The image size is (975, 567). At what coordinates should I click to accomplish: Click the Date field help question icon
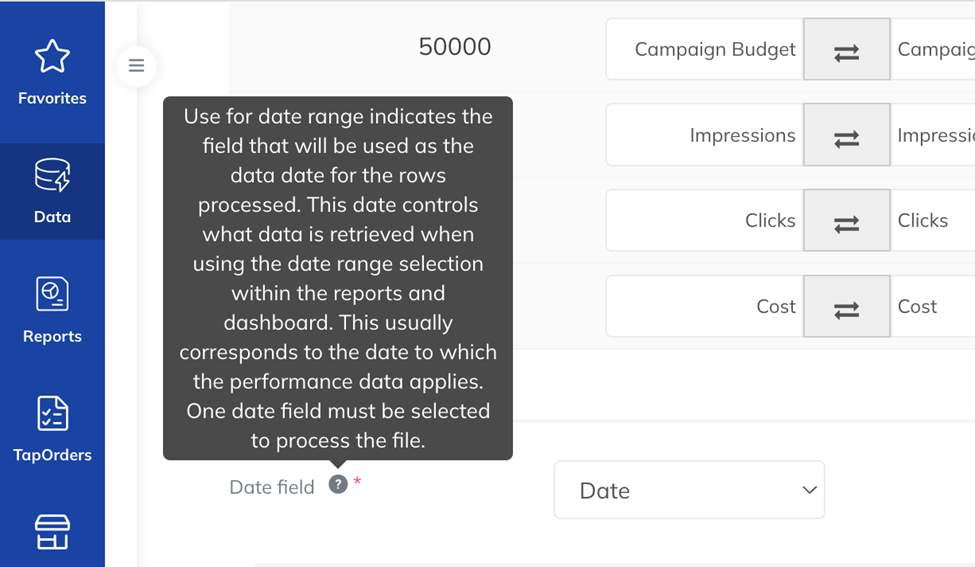[338, 484]
